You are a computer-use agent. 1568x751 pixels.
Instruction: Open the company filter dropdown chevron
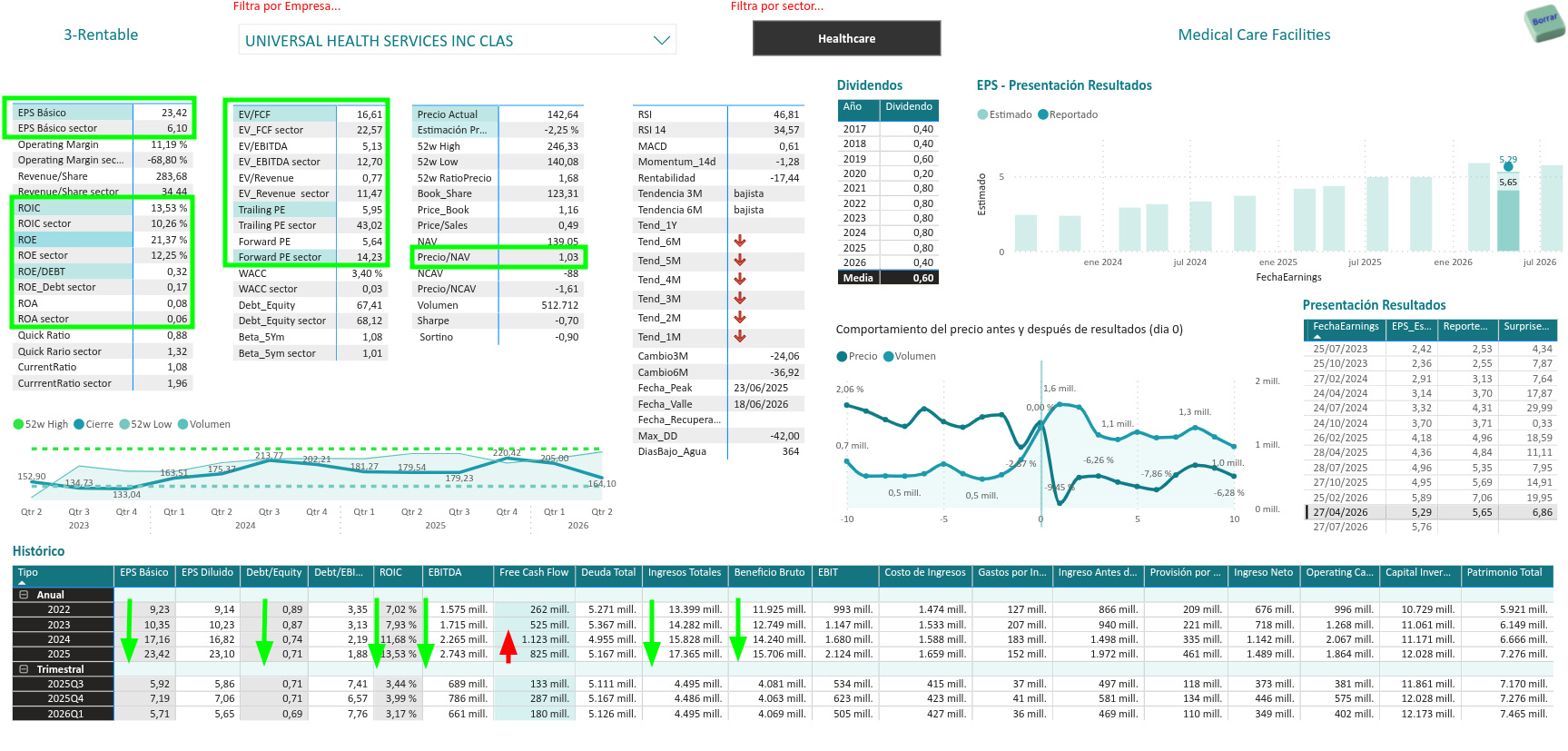point(662,40)
